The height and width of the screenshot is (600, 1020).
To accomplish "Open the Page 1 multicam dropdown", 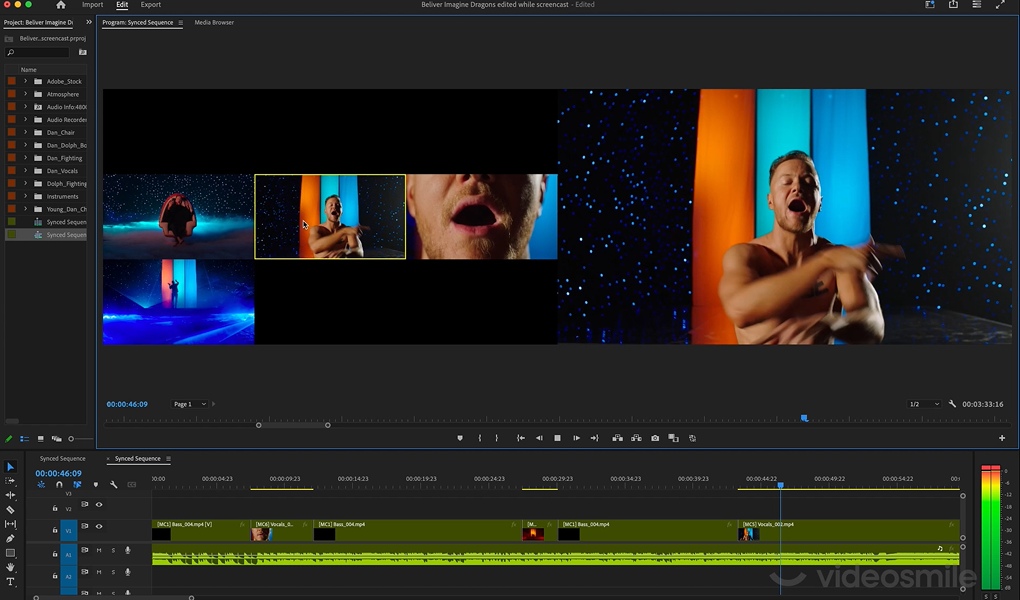I will pos(189,404).
